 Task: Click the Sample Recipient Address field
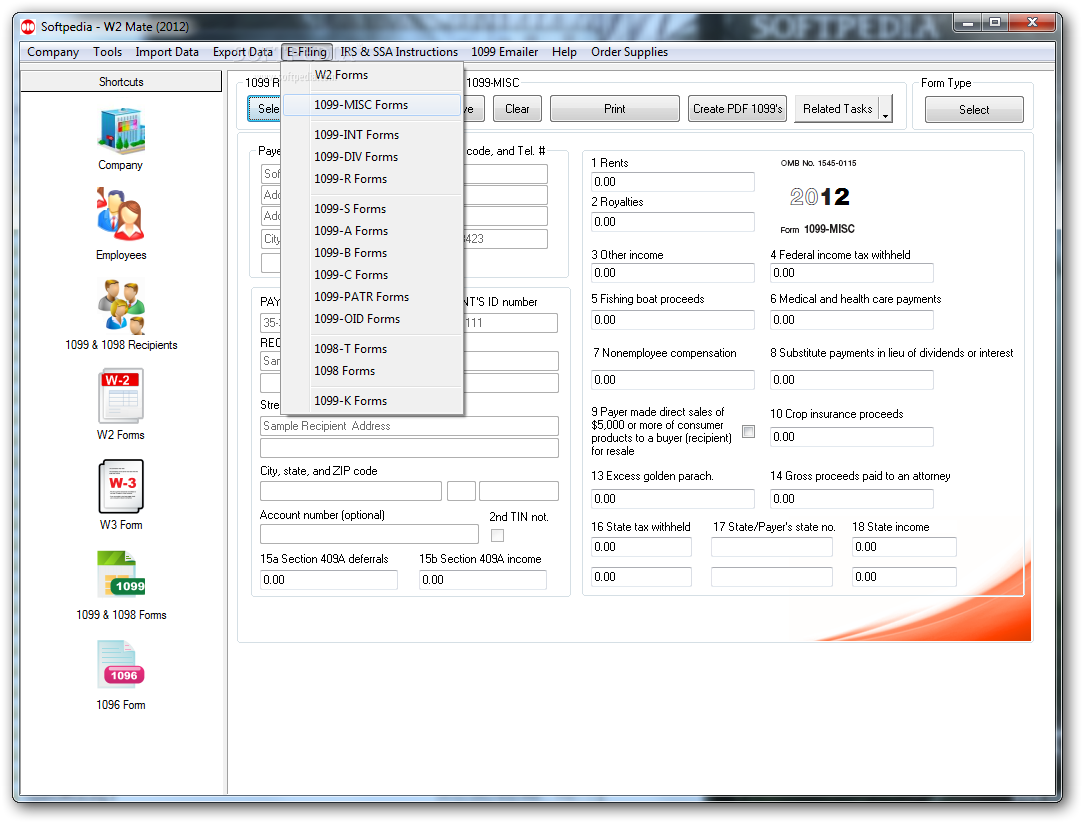(x=409, y=426)
